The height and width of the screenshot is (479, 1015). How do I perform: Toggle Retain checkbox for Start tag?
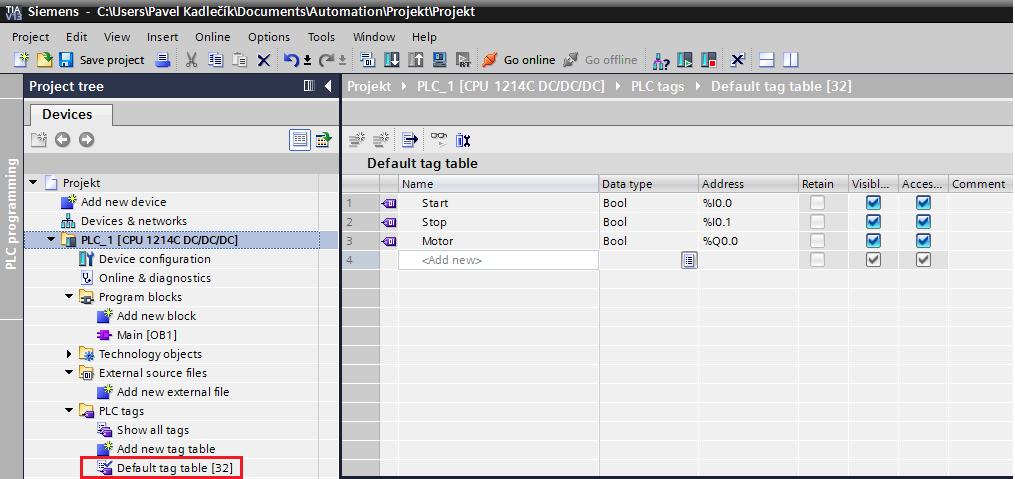(x=818, y=203)
